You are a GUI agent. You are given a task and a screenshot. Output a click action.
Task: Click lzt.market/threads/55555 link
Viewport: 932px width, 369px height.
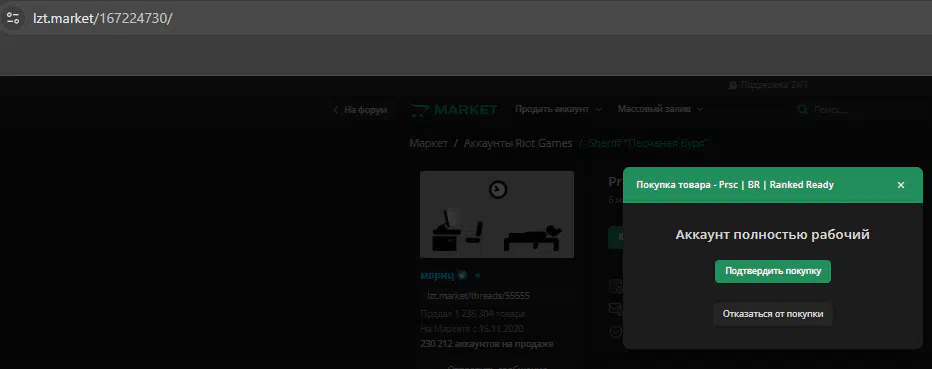click(478, 296)
